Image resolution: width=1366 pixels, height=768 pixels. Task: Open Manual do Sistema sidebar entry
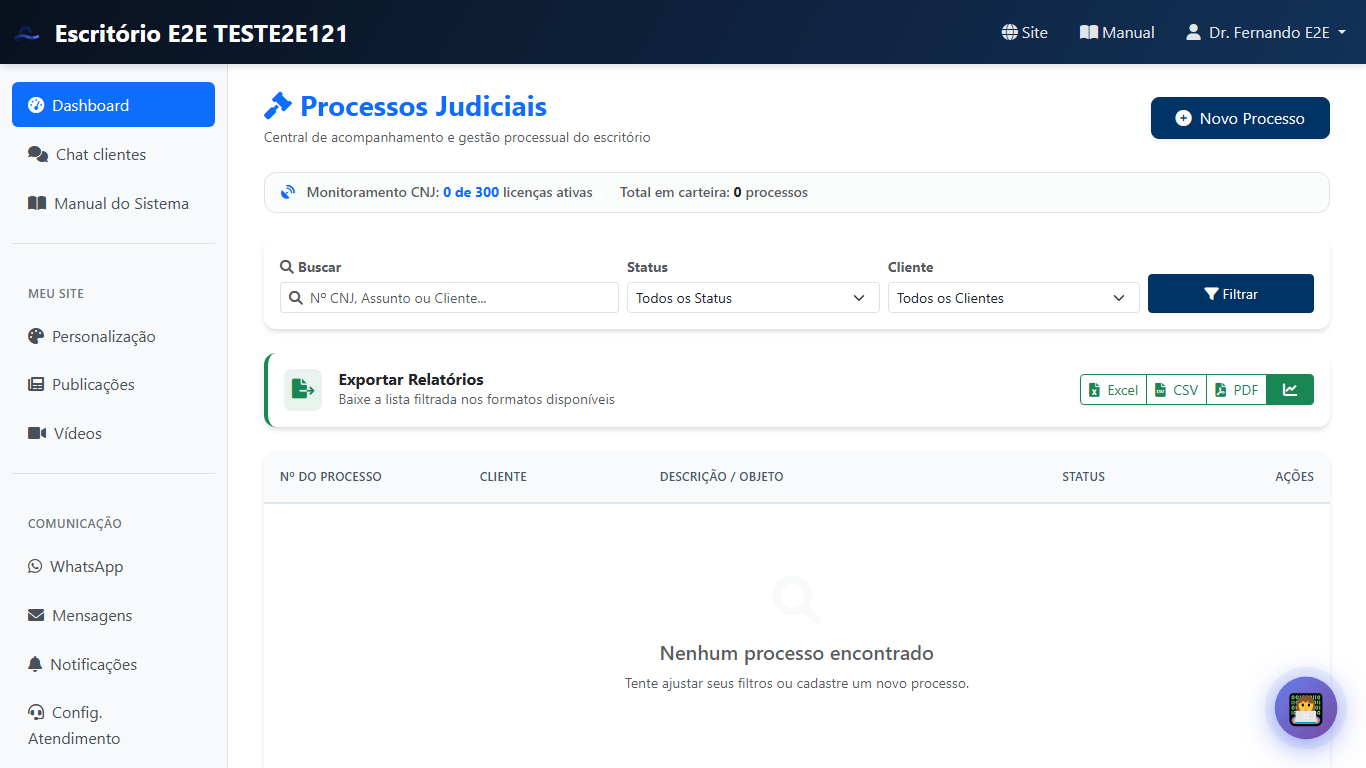(113, 203)
